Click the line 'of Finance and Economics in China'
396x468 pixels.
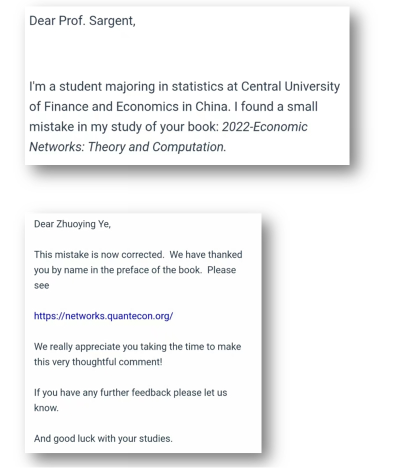[173, 107]
